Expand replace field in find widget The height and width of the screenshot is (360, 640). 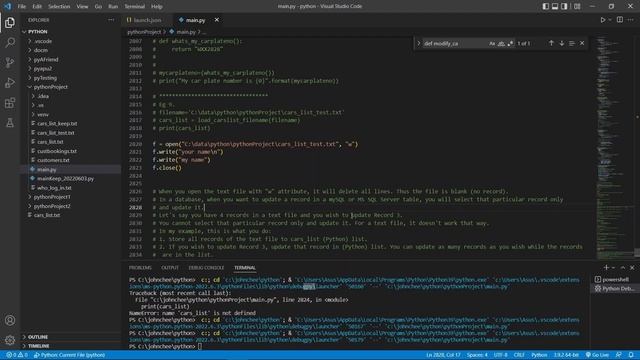point(418,43)
